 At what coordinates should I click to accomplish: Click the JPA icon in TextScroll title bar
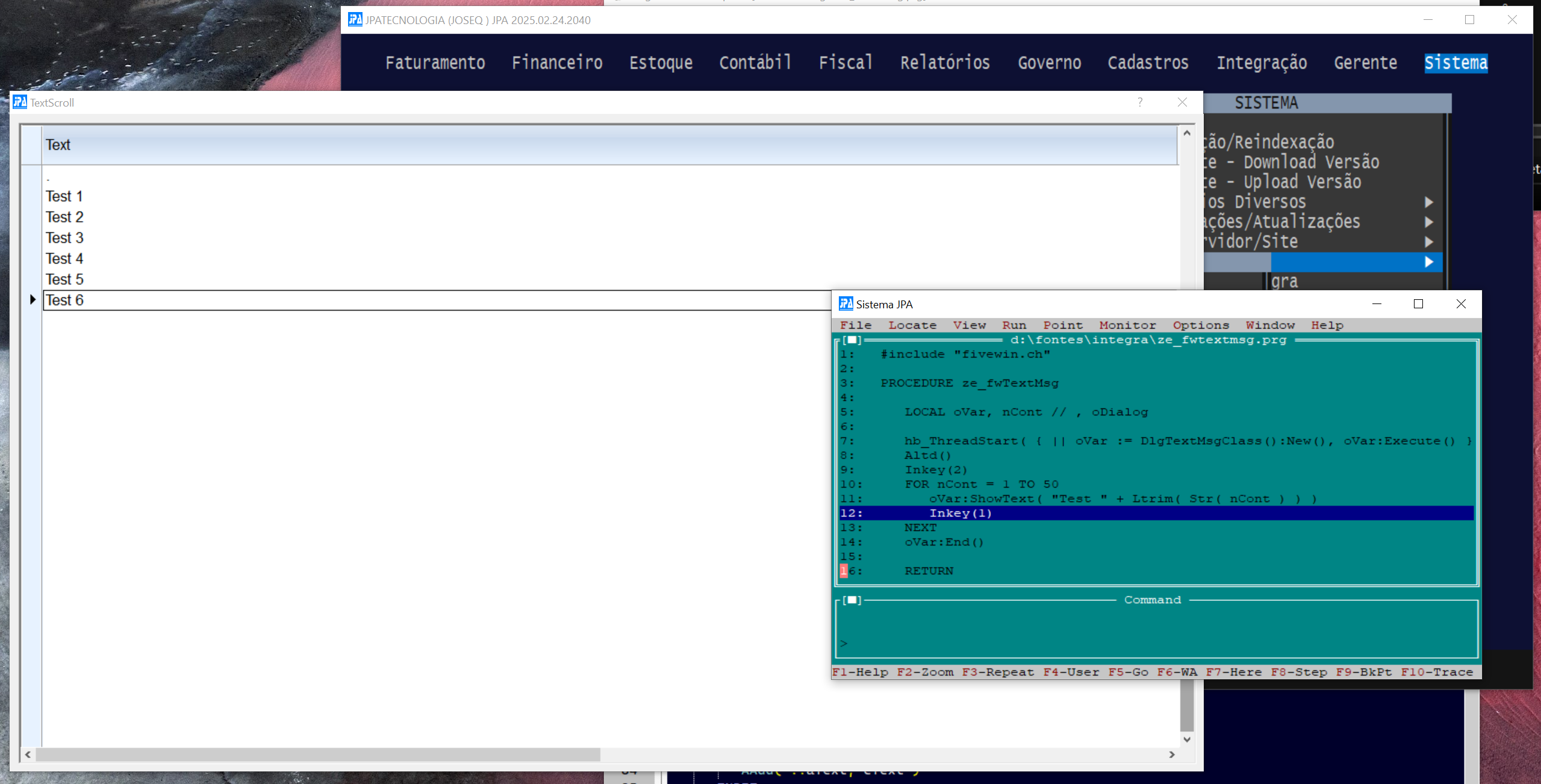click(x=20, y=102)
